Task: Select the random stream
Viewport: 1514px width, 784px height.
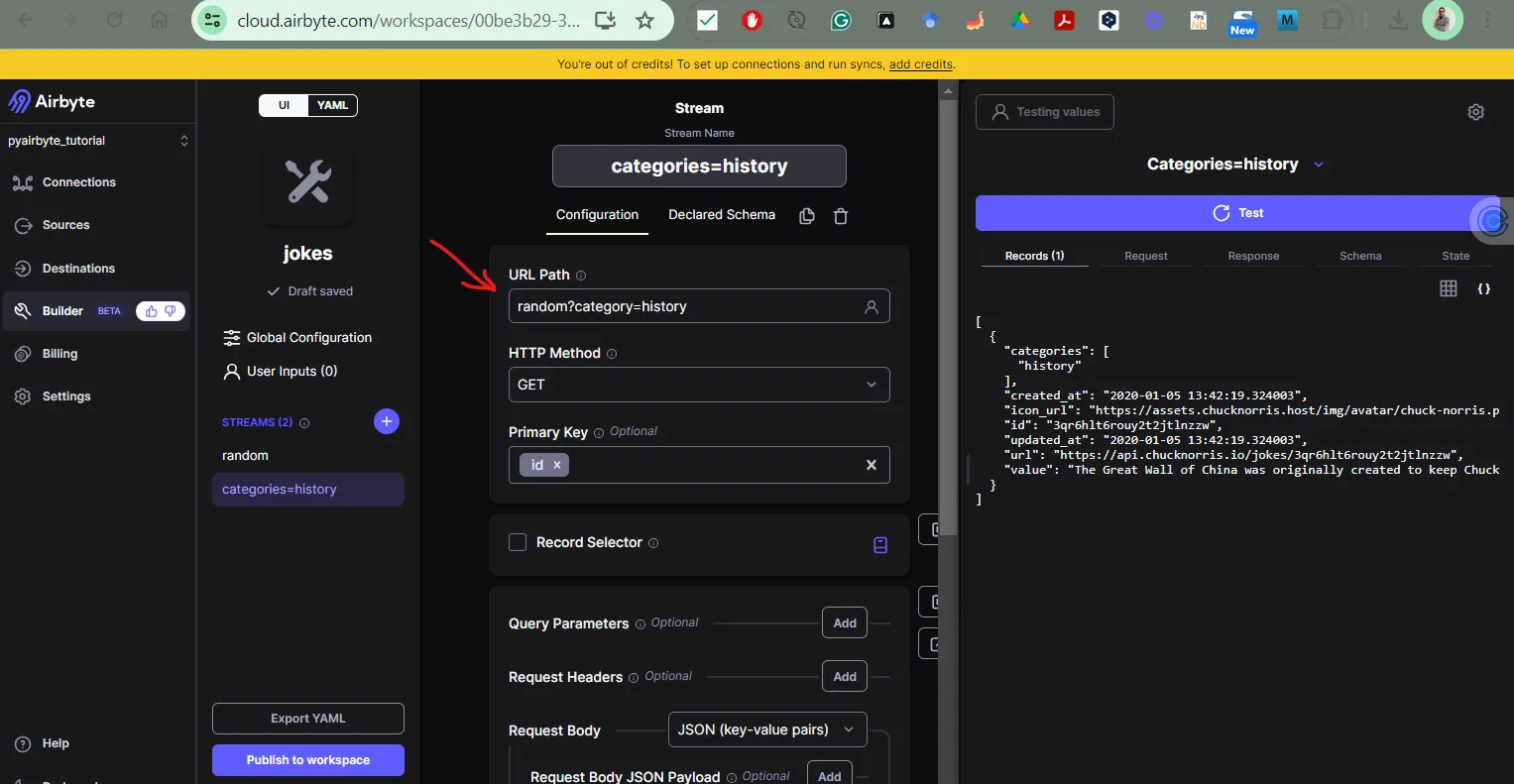Action: coord(307,456)
